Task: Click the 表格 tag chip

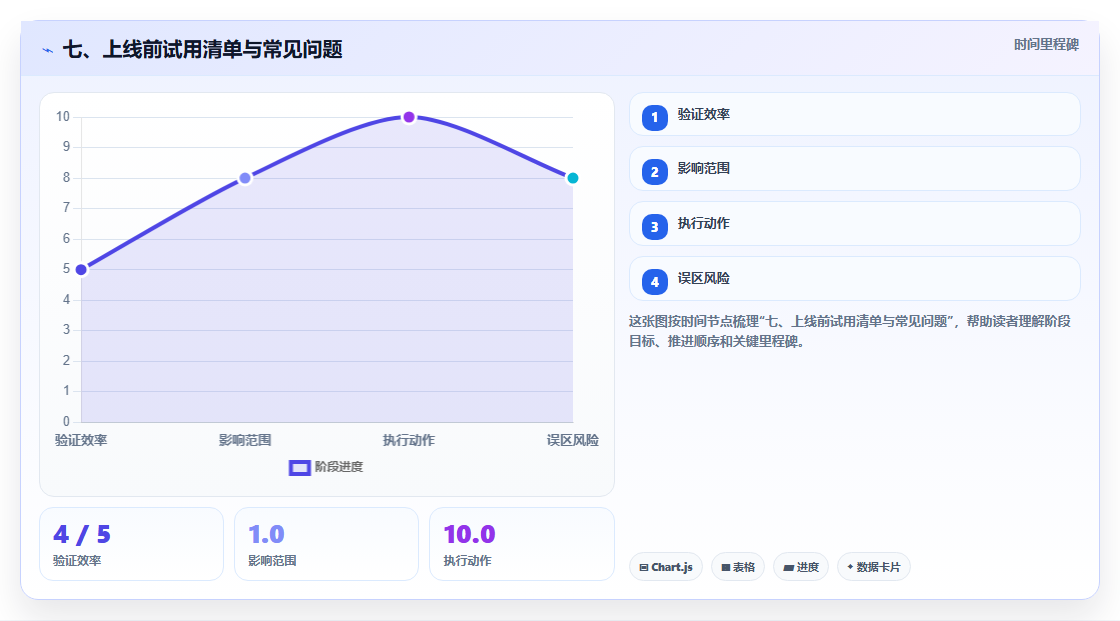Action: [x=738, y=567]
